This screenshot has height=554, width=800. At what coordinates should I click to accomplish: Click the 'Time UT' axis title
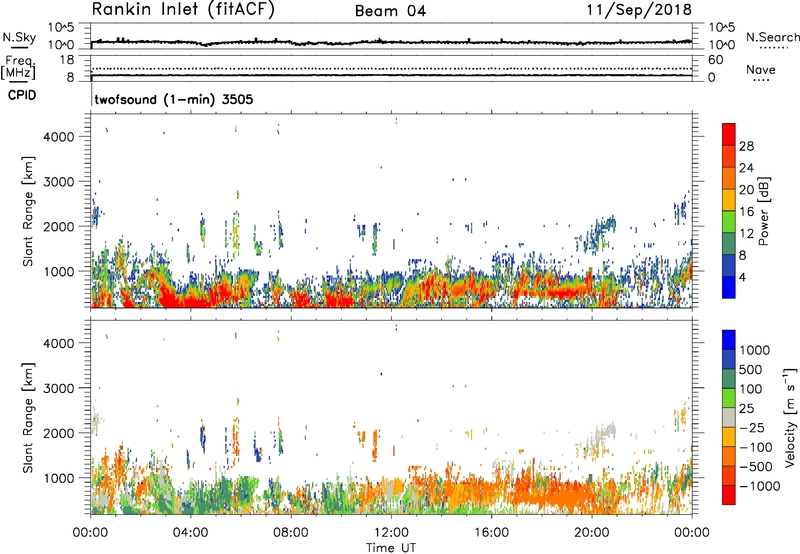[391, 548]
